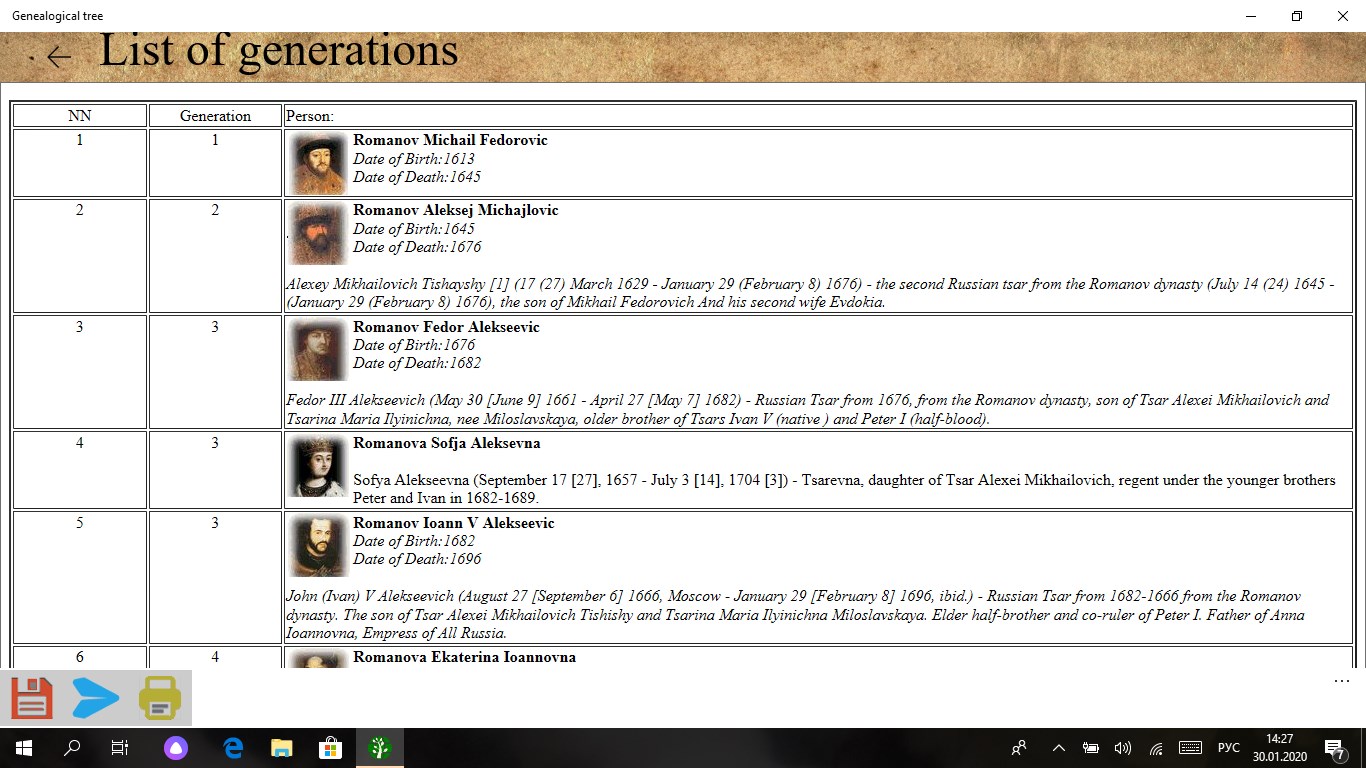This screenshot has height=768, width=1366.
Task: Open the People icon in system tray
Action: (x=1019, y=748)
